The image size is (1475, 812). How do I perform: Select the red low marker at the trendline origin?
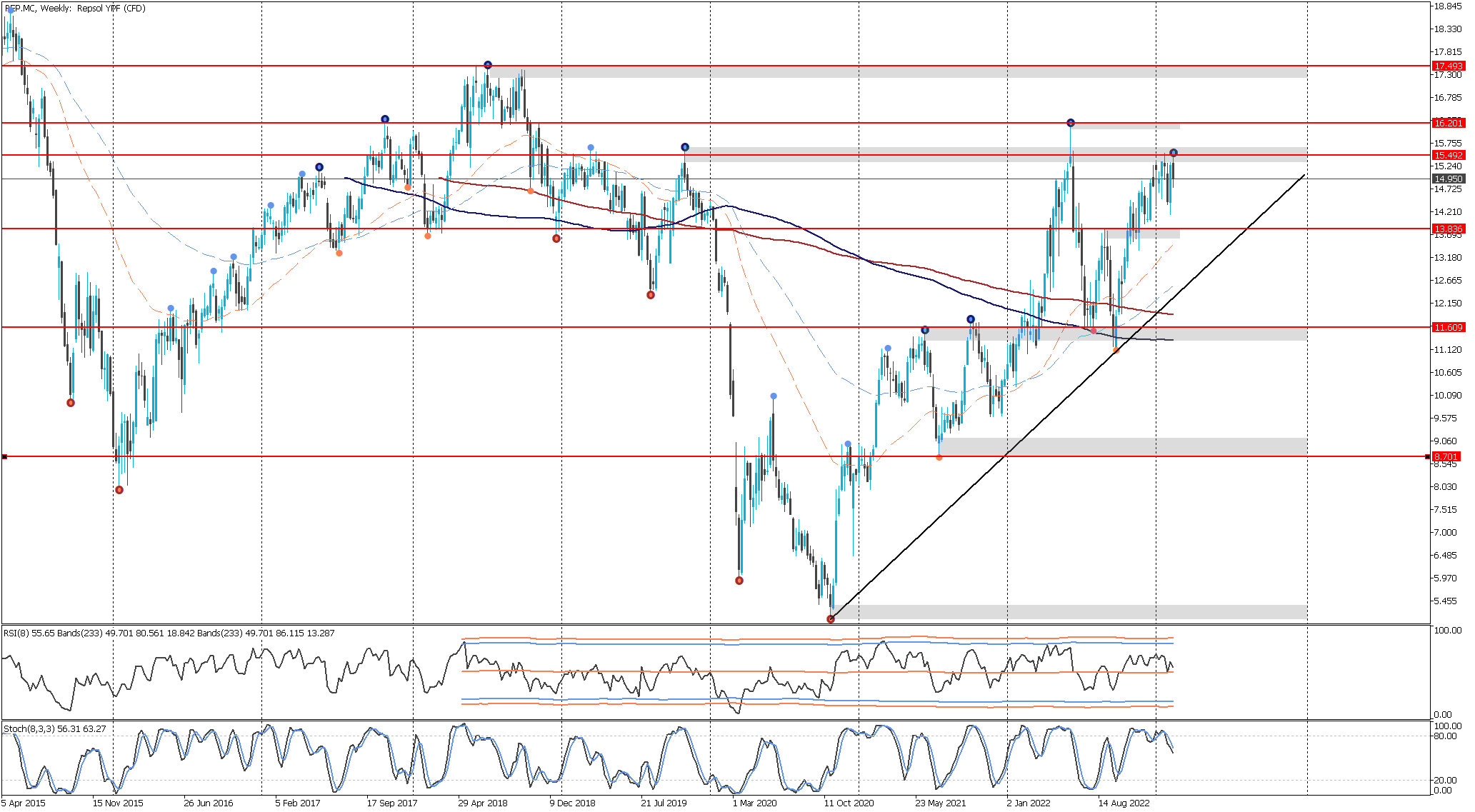tap(830, 618)
